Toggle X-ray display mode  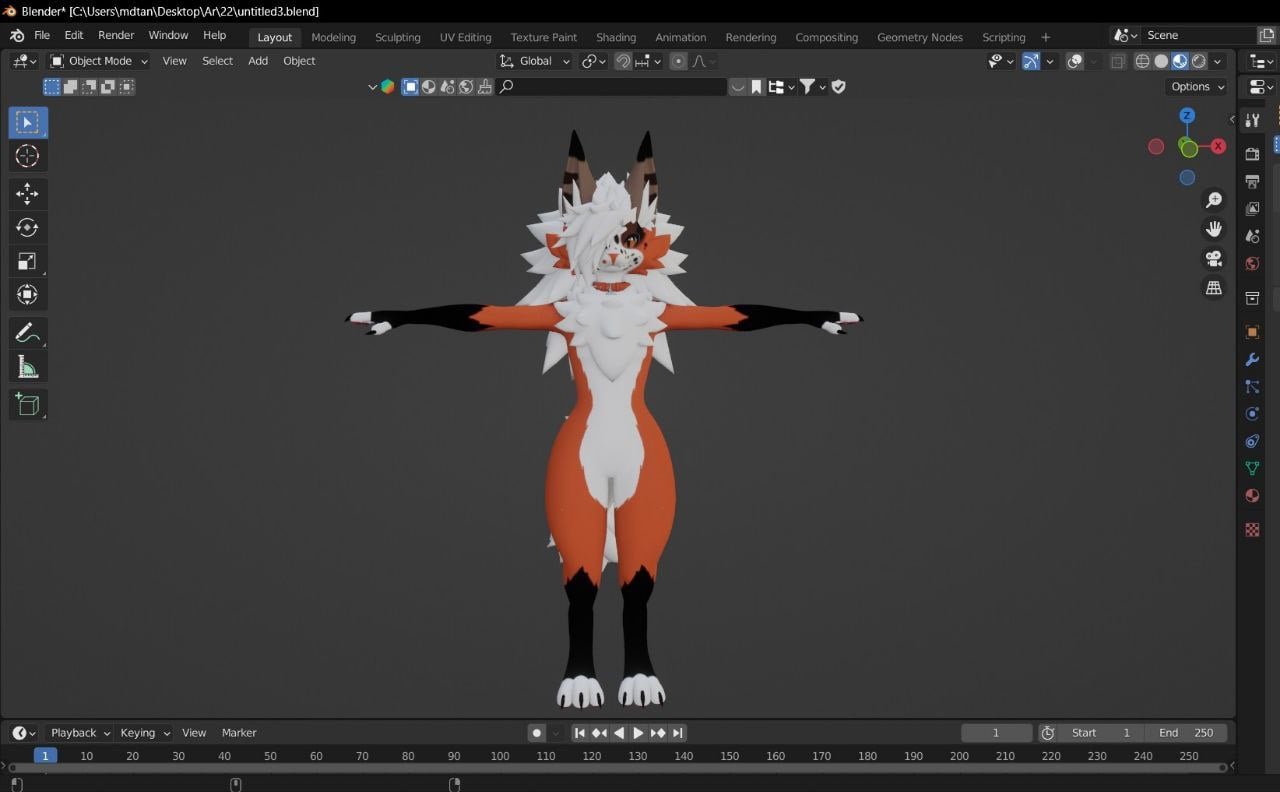tap(1118, 61)
